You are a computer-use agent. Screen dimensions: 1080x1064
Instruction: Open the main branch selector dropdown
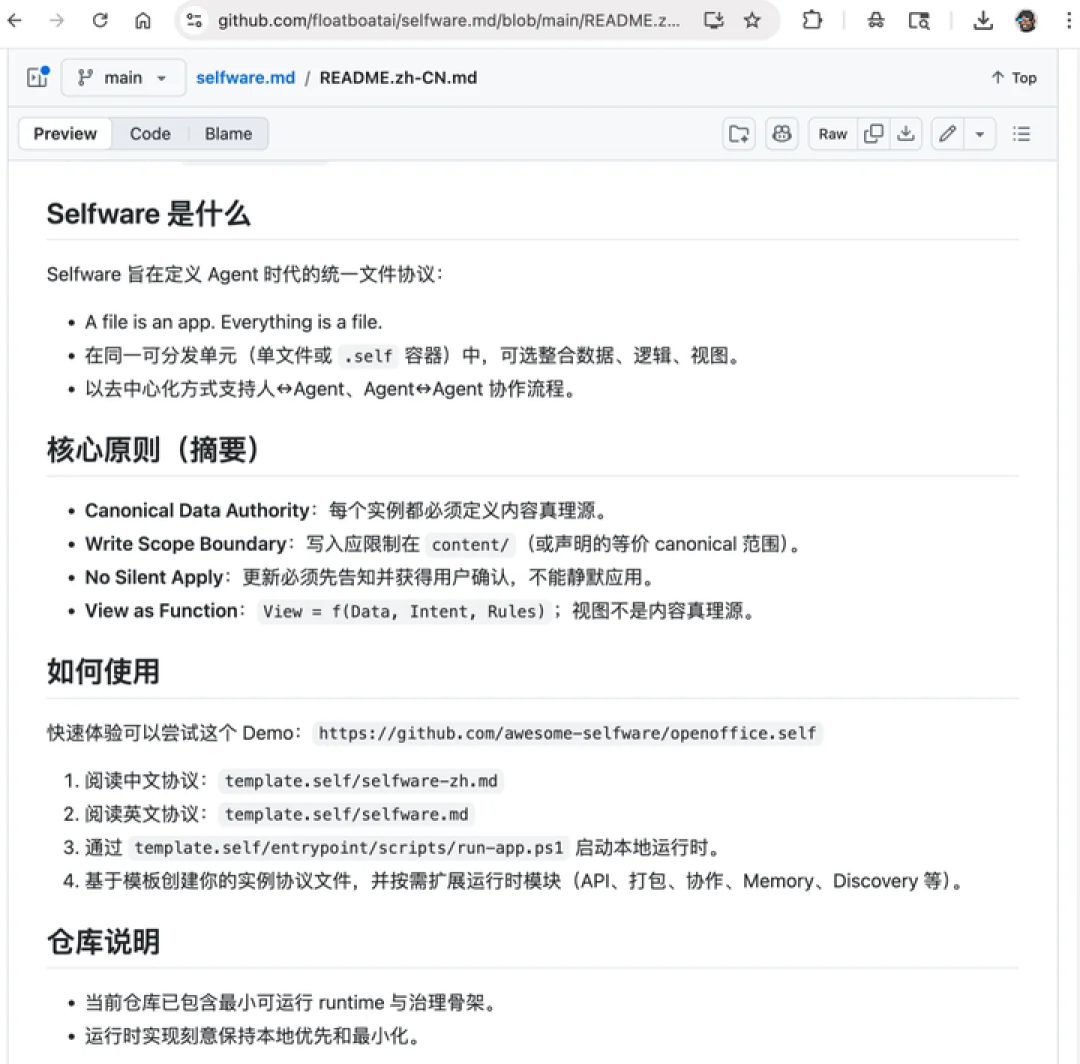(x=123, y=77)
